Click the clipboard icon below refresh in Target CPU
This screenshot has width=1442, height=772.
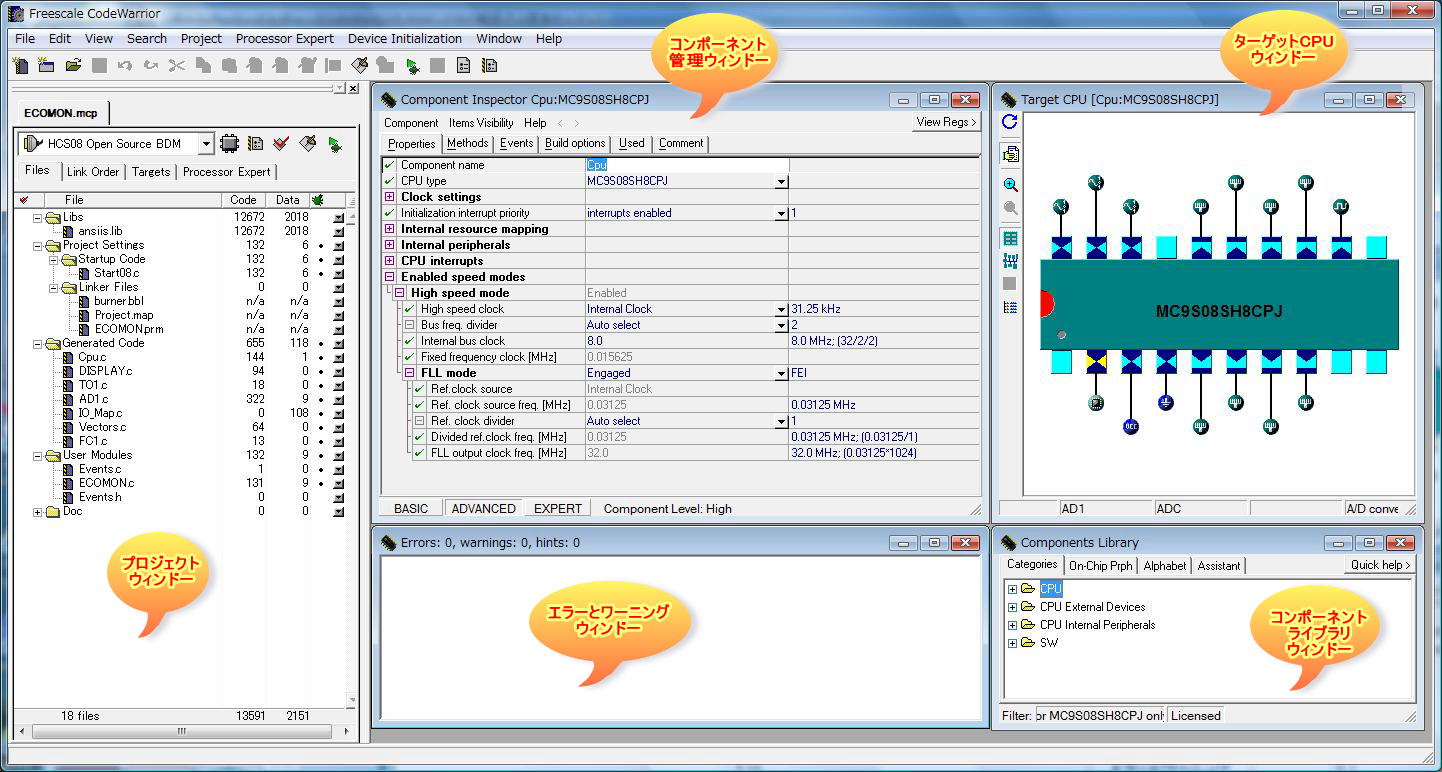tap(1010, 154)
